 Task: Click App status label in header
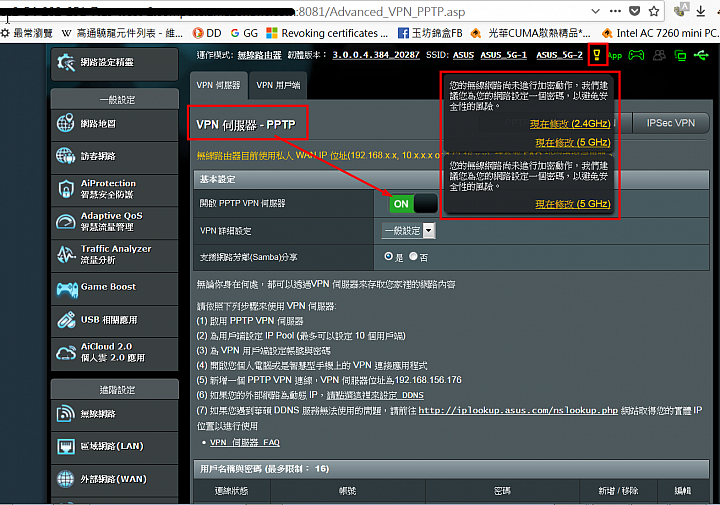pyautogui.click(x=615, y=56)
